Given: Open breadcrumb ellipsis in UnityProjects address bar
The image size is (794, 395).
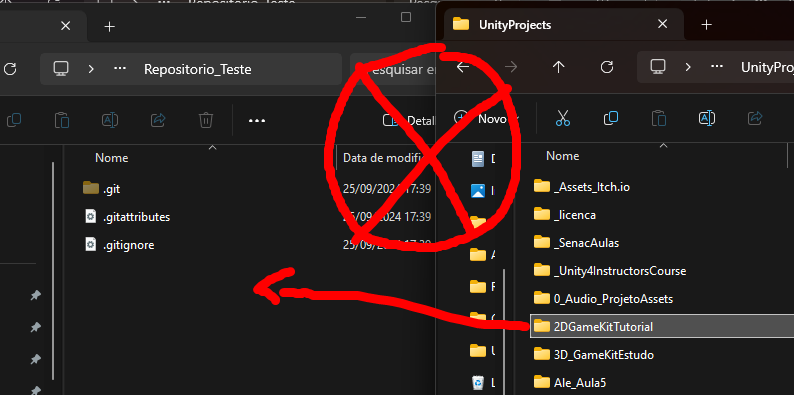Looking at the screenshot, I should point(717,67).
